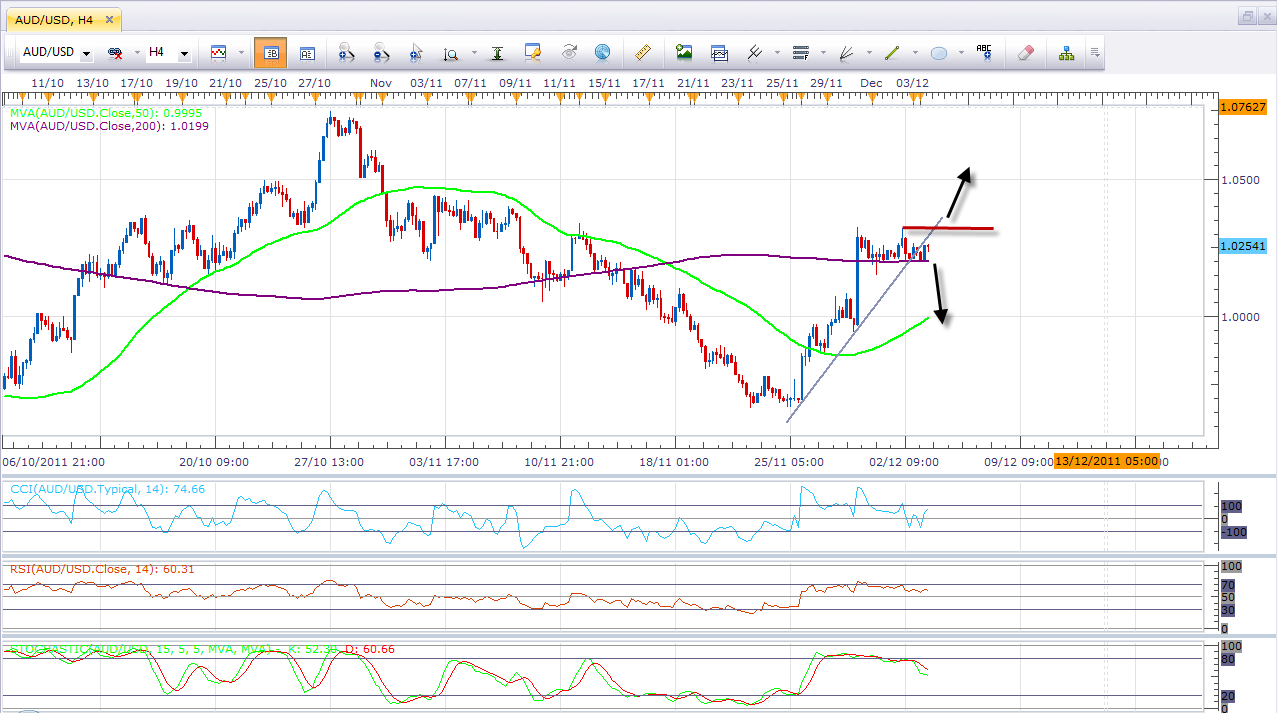Toggle the highlighted data window button

270,53
